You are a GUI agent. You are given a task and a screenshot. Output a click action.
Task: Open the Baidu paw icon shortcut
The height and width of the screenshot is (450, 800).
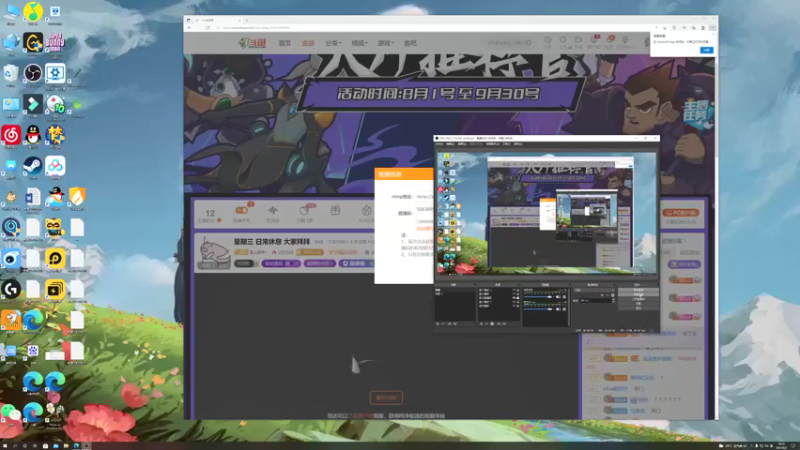point(33,351)
